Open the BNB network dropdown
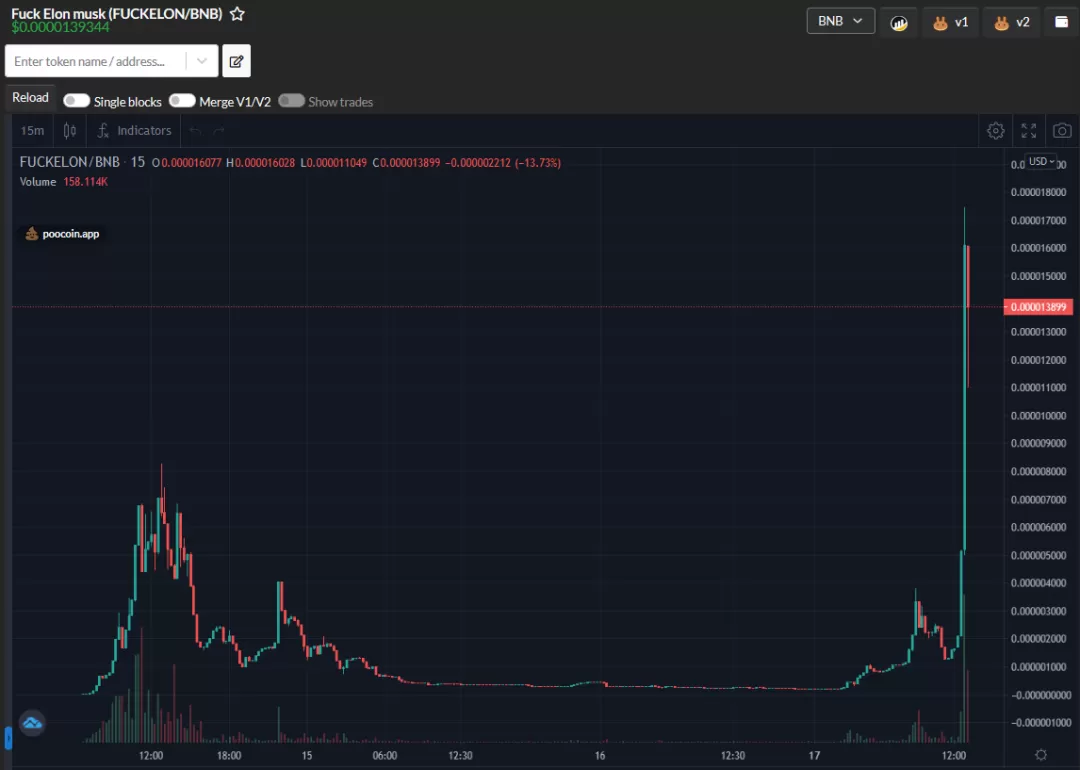This screenshot has height=770, width=1080. tap(840, 21)
